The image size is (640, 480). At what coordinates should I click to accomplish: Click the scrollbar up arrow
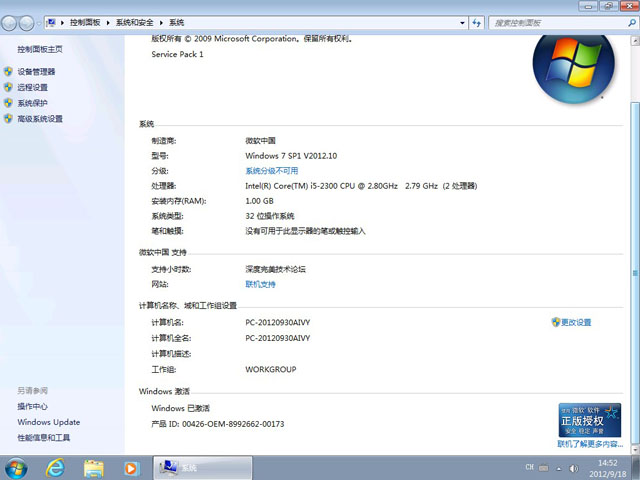(635, 40)
